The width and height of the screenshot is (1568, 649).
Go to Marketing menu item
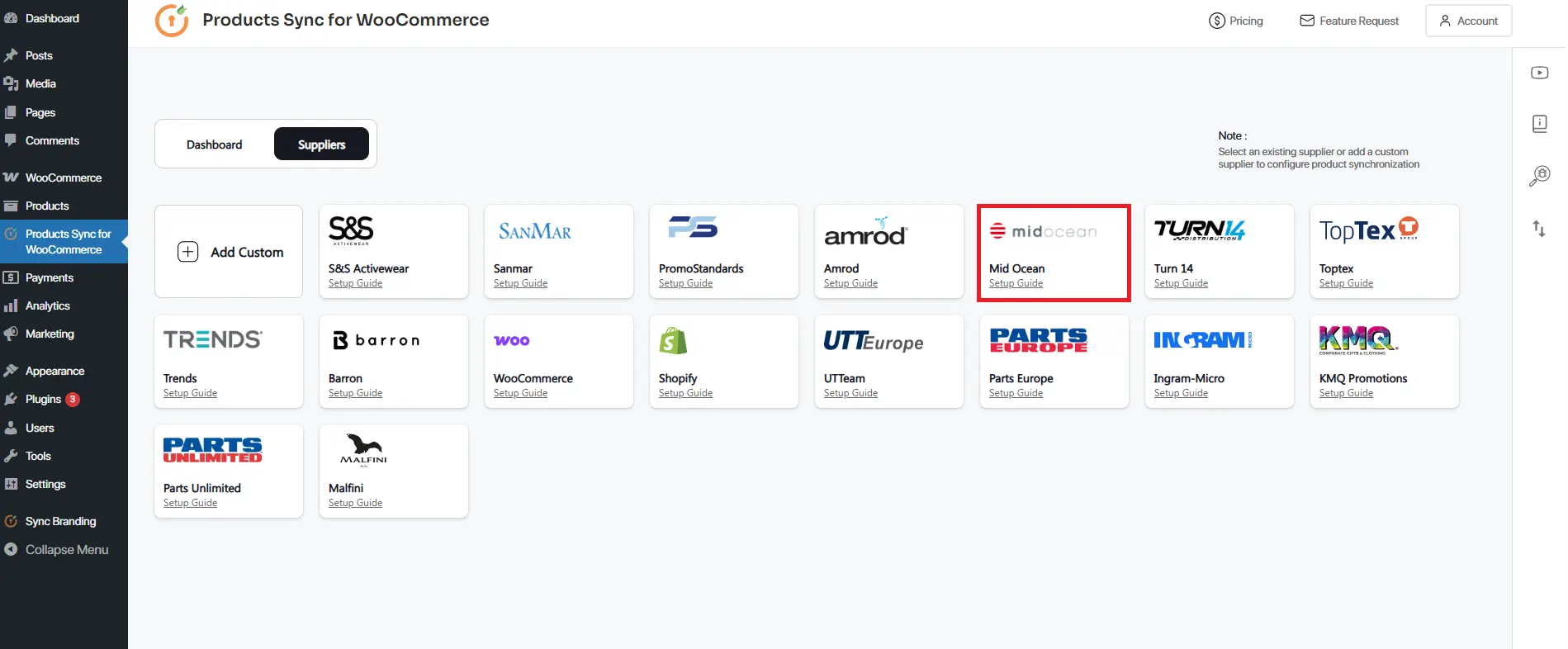point(64,334)
